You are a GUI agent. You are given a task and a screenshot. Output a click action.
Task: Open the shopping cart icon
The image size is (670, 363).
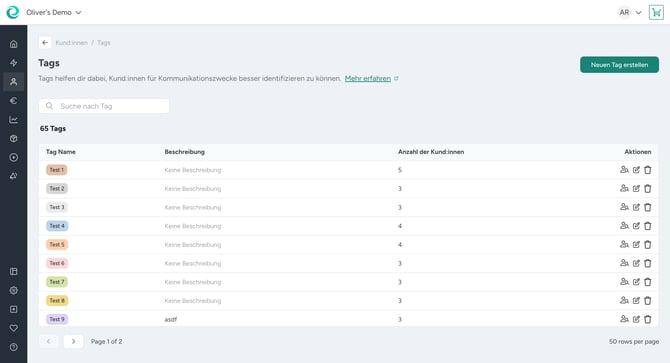tap(656, 12)
